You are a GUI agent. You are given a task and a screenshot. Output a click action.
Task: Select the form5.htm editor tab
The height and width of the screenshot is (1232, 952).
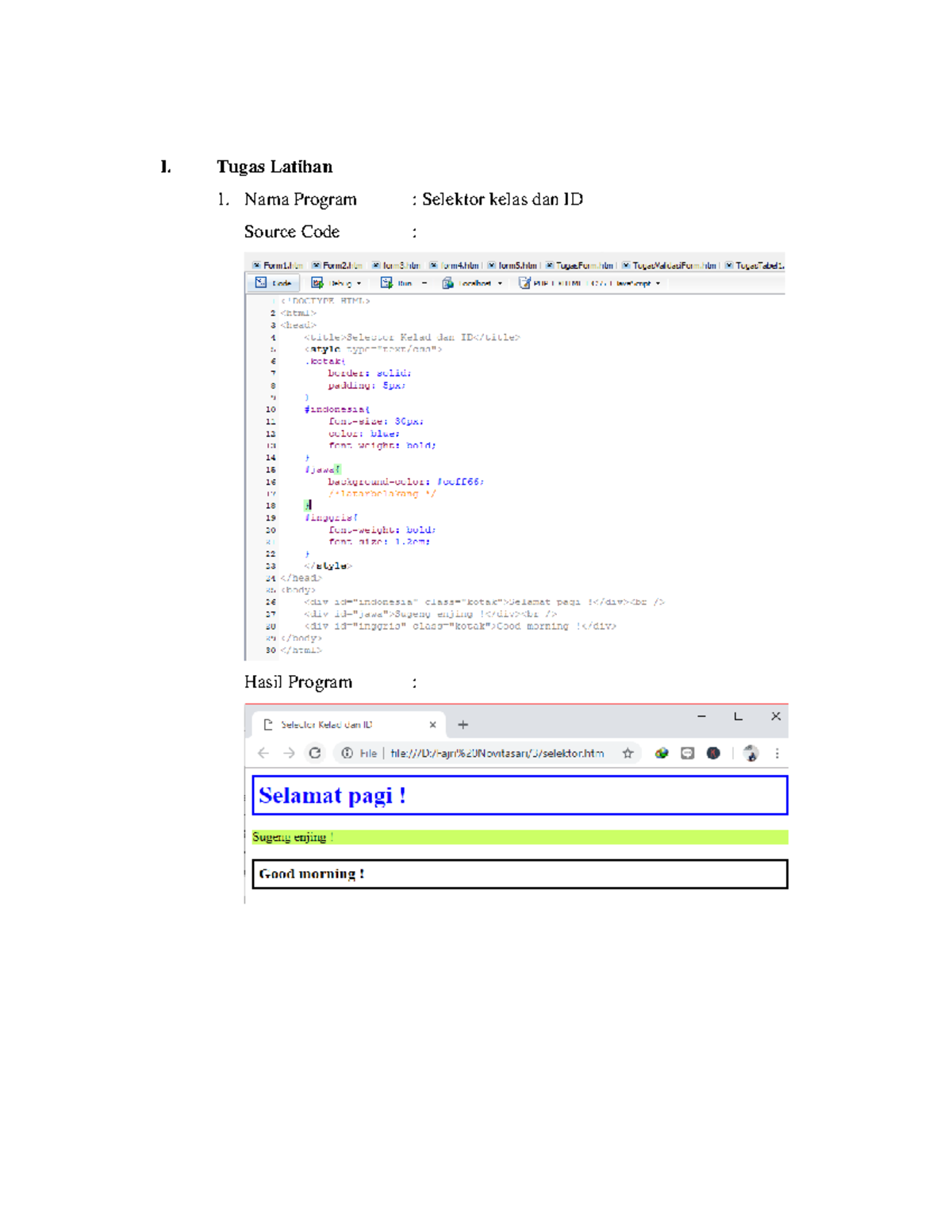pos(516,265)
